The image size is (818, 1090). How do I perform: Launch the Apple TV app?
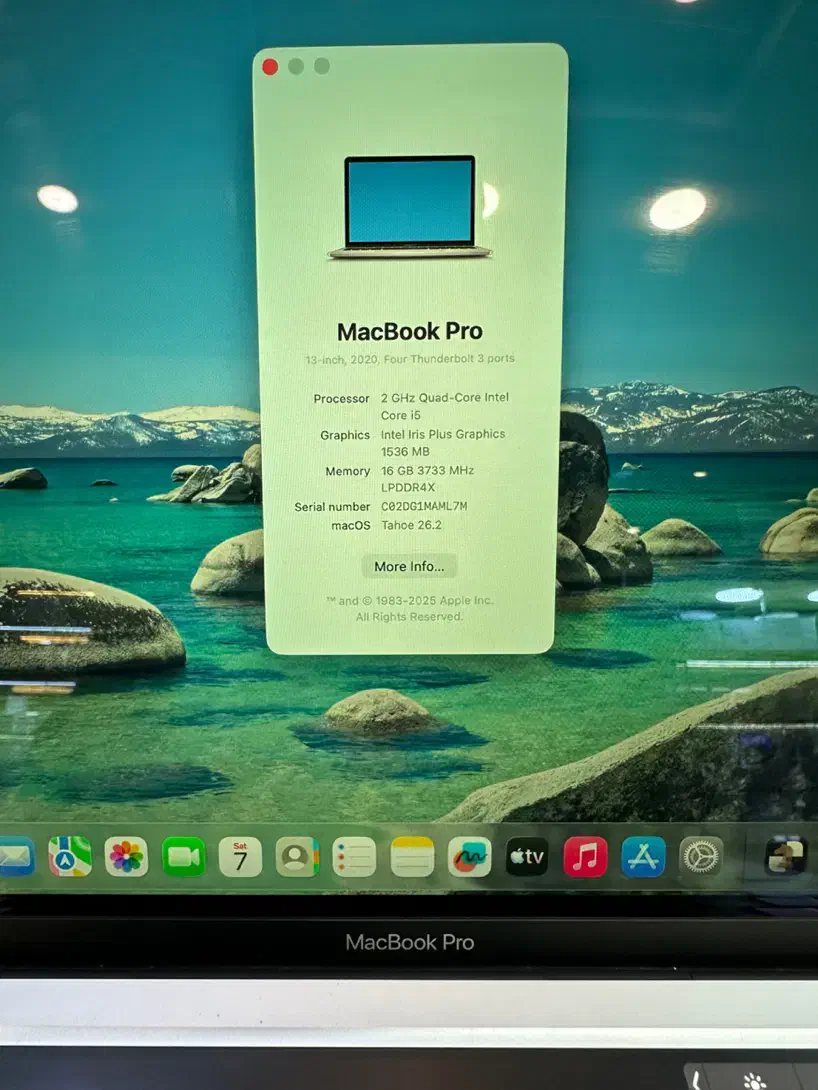coord(527,856)
